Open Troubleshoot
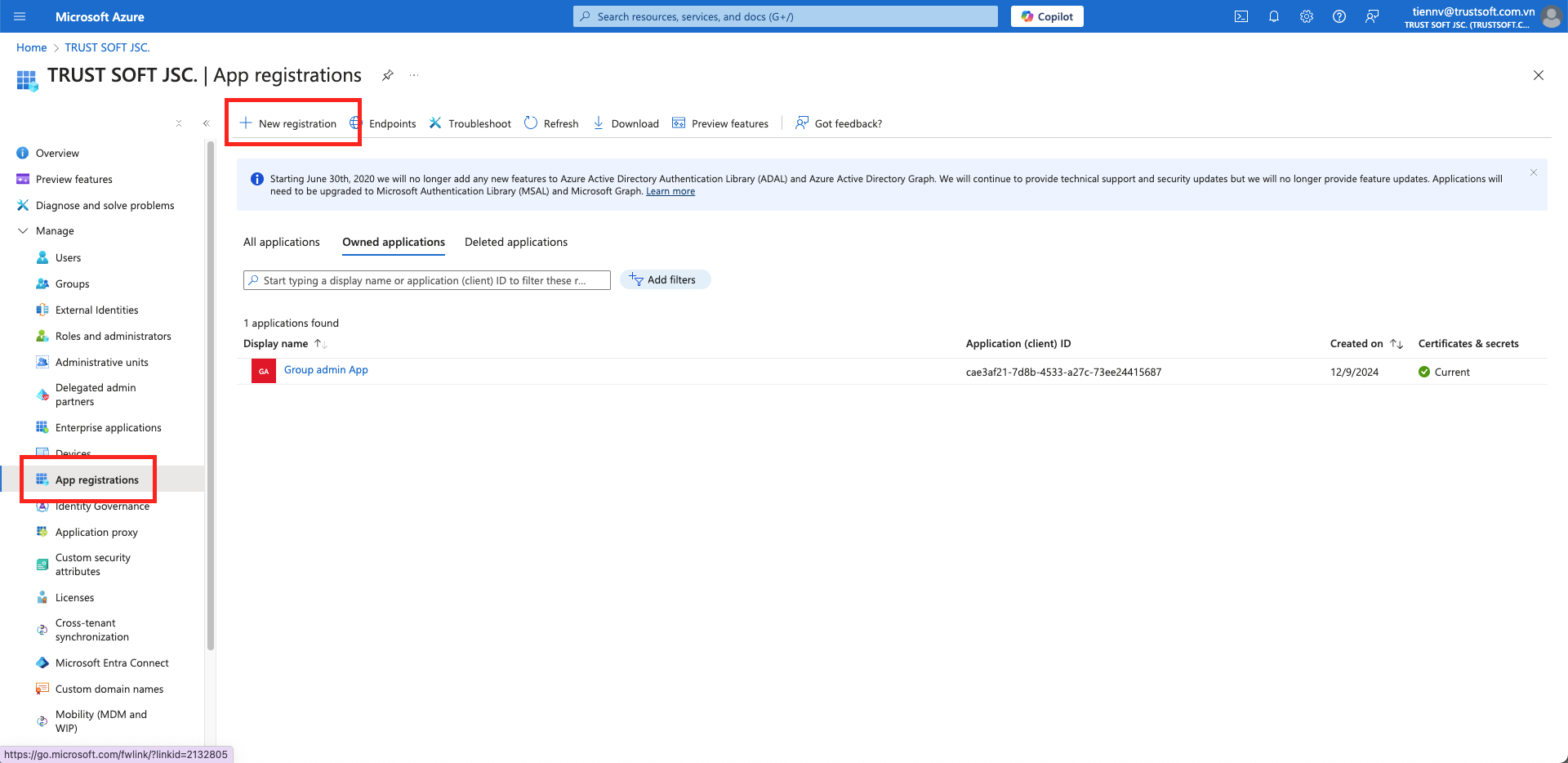Screen dimensions: 1568x763 tap(470, 123)
